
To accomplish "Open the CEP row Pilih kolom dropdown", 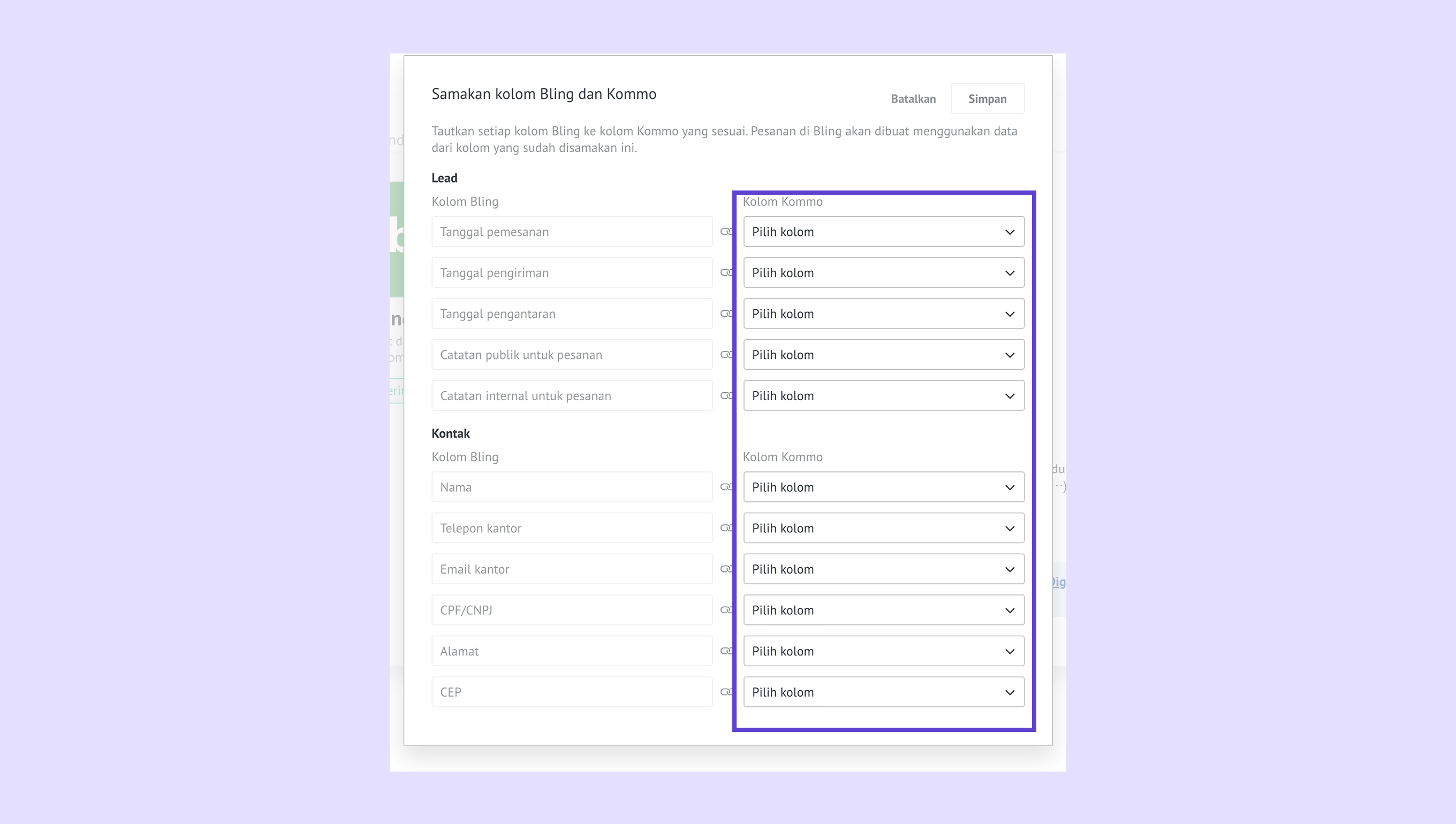I will 883,692.
